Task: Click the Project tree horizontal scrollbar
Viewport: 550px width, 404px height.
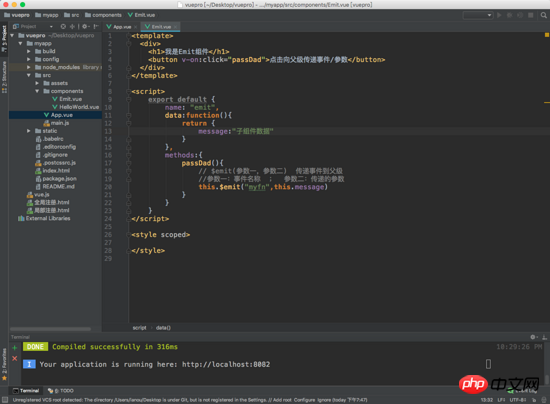Action: [51, 329]
